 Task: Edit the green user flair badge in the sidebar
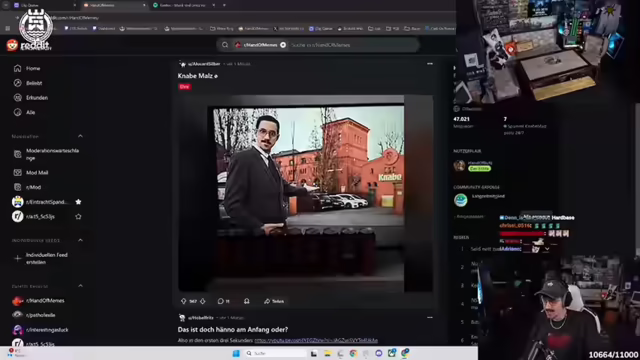click(x=480, y=168)
